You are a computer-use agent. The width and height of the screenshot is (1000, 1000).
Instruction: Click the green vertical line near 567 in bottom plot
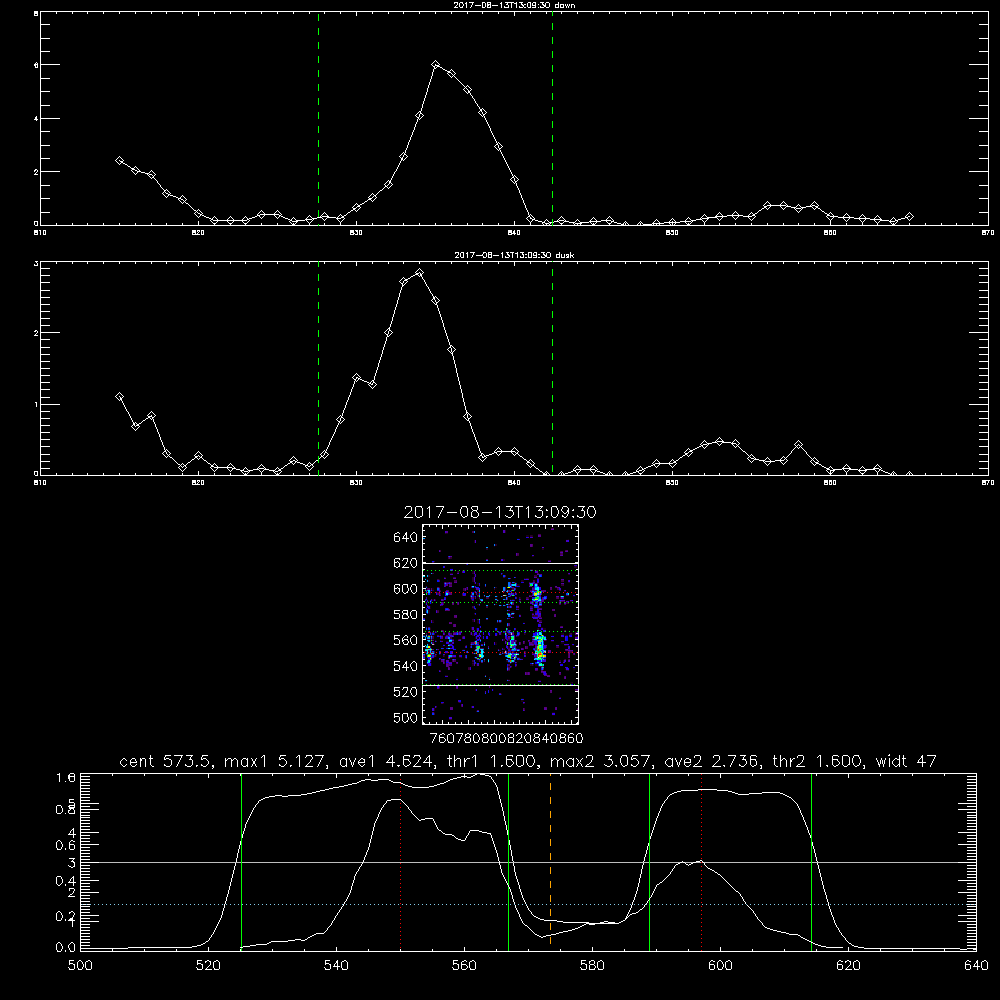click(x=508, y=861)
